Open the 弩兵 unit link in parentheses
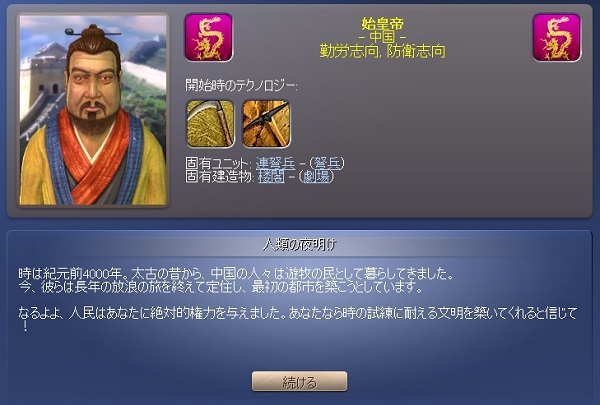Image resolution: width=600 pixels, height=405 pixels. 328,163
